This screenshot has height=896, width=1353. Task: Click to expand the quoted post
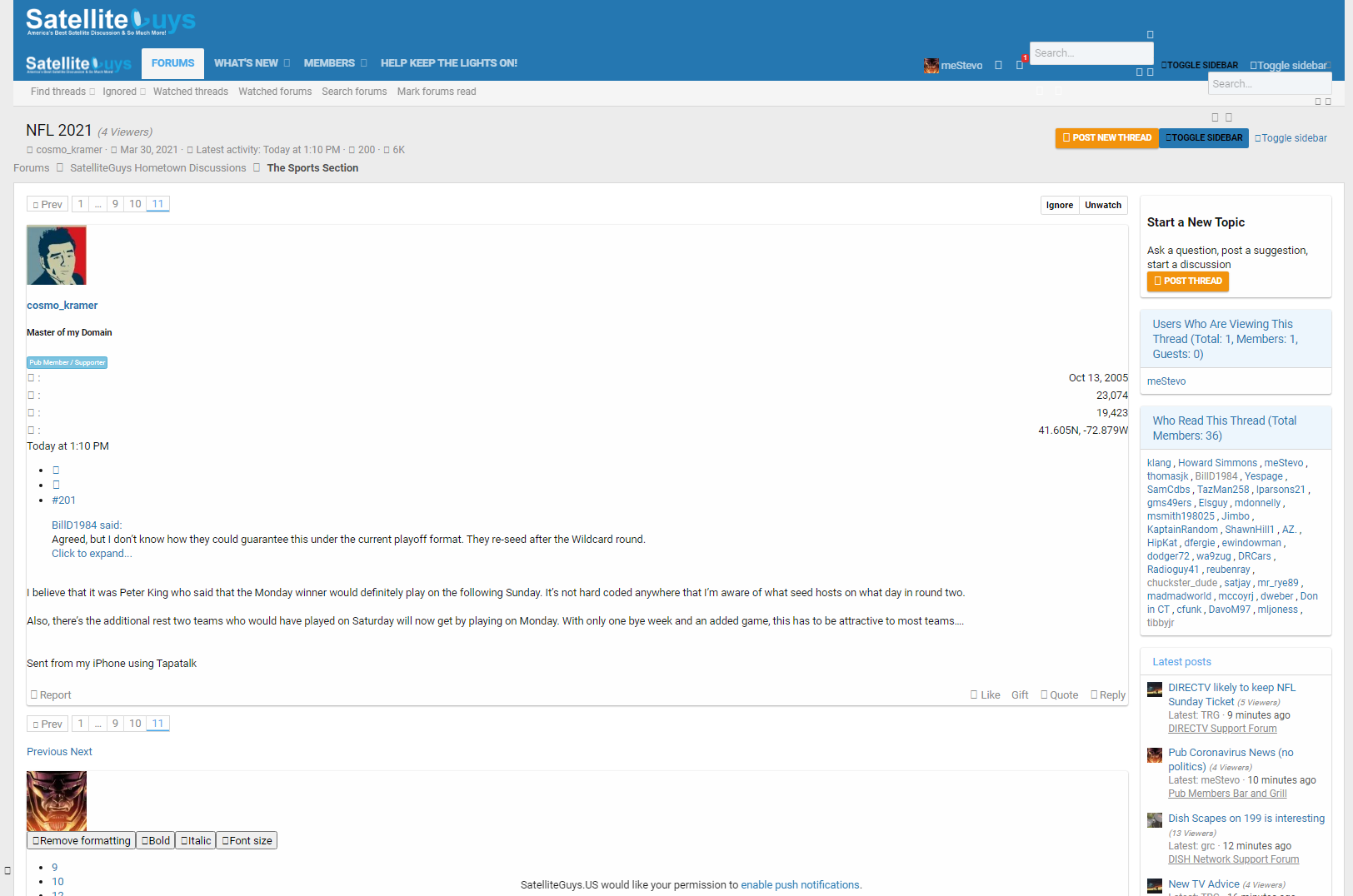tap(92, 554)
